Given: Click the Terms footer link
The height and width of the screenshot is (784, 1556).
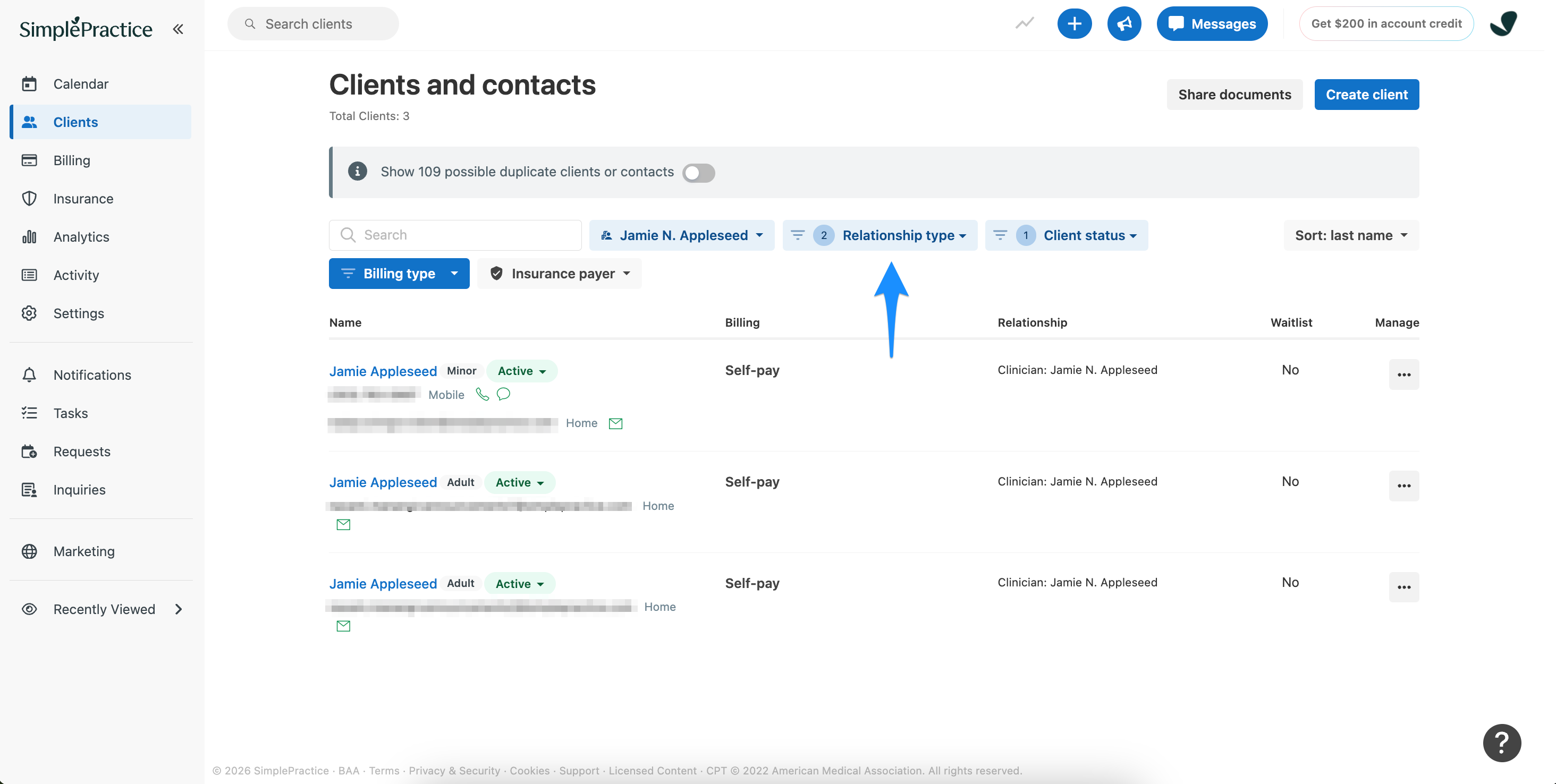Looking at the screenshot, I should (x=384, y=770).
